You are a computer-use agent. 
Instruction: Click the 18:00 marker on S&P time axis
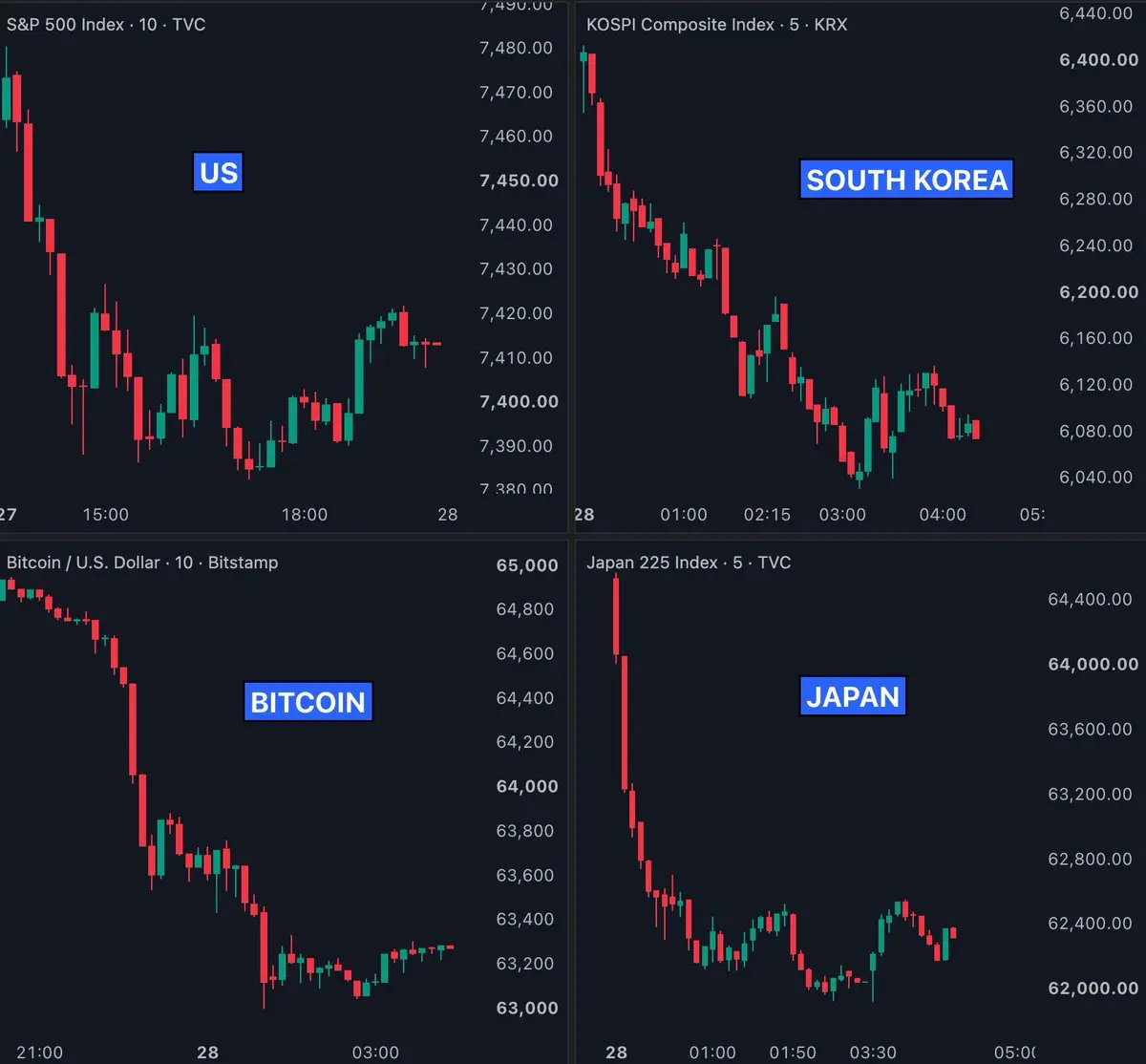point(304,515)
